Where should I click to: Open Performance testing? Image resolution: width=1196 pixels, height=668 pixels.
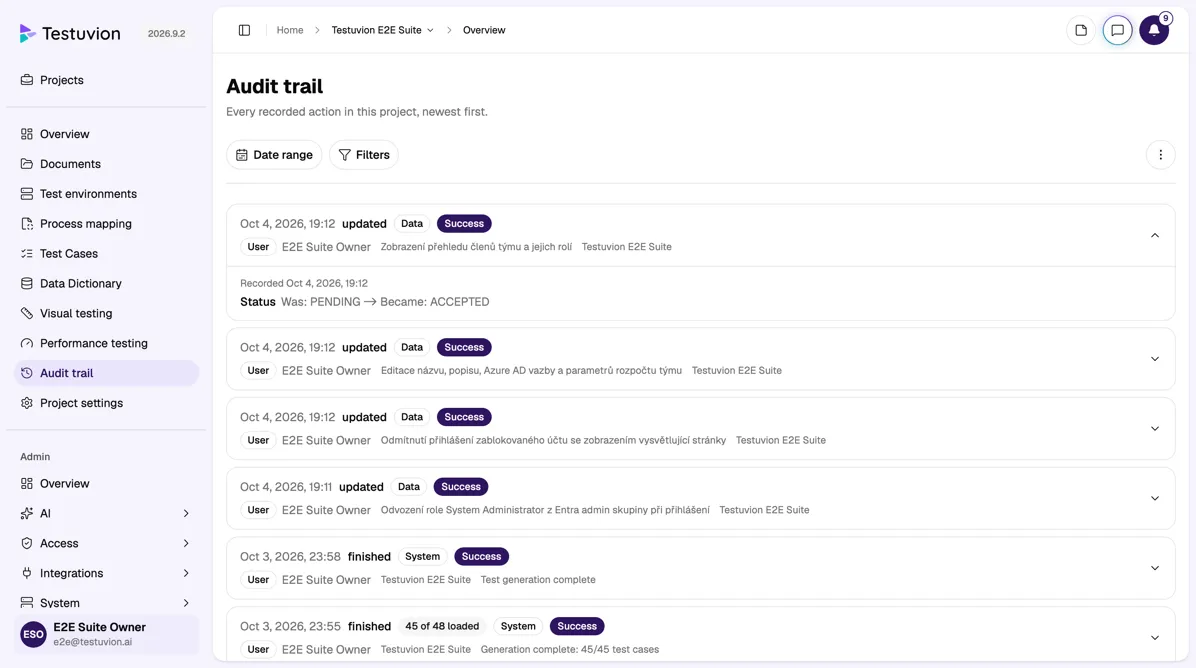tap(107, 343)
